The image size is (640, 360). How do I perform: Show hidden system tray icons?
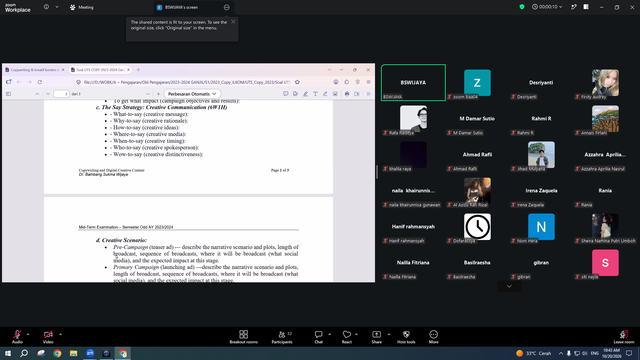(x=560, y=353)
